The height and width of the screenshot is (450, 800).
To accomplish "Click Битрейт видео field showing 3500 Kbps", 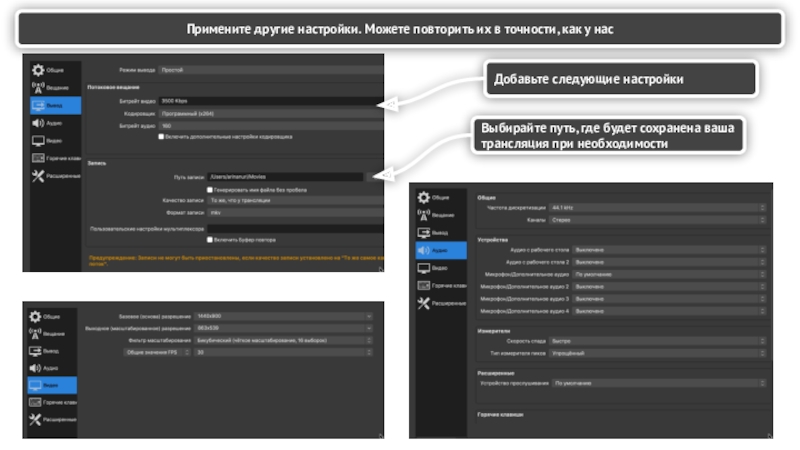I will point(271,101).
